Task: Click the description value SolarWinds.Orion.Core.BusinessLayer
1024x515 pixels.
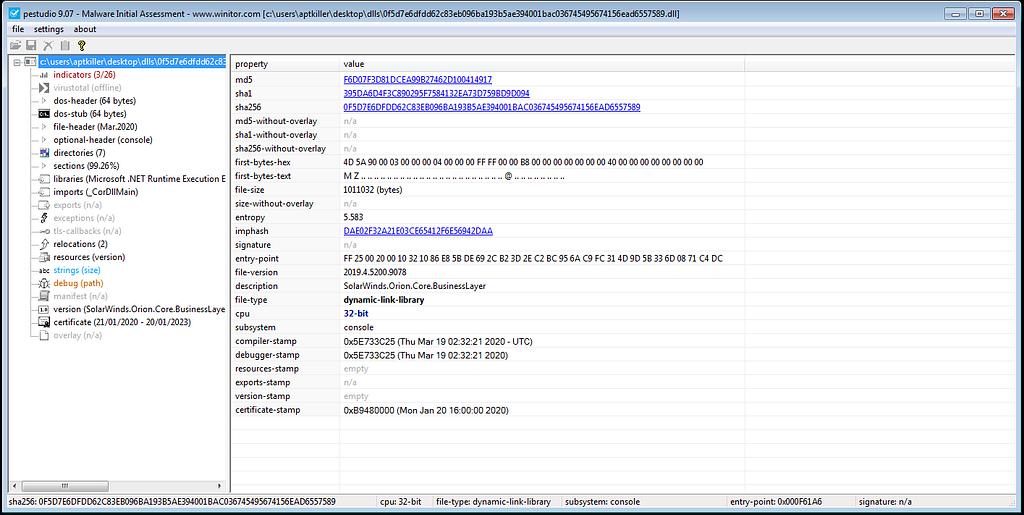Action: pos(414,286)
